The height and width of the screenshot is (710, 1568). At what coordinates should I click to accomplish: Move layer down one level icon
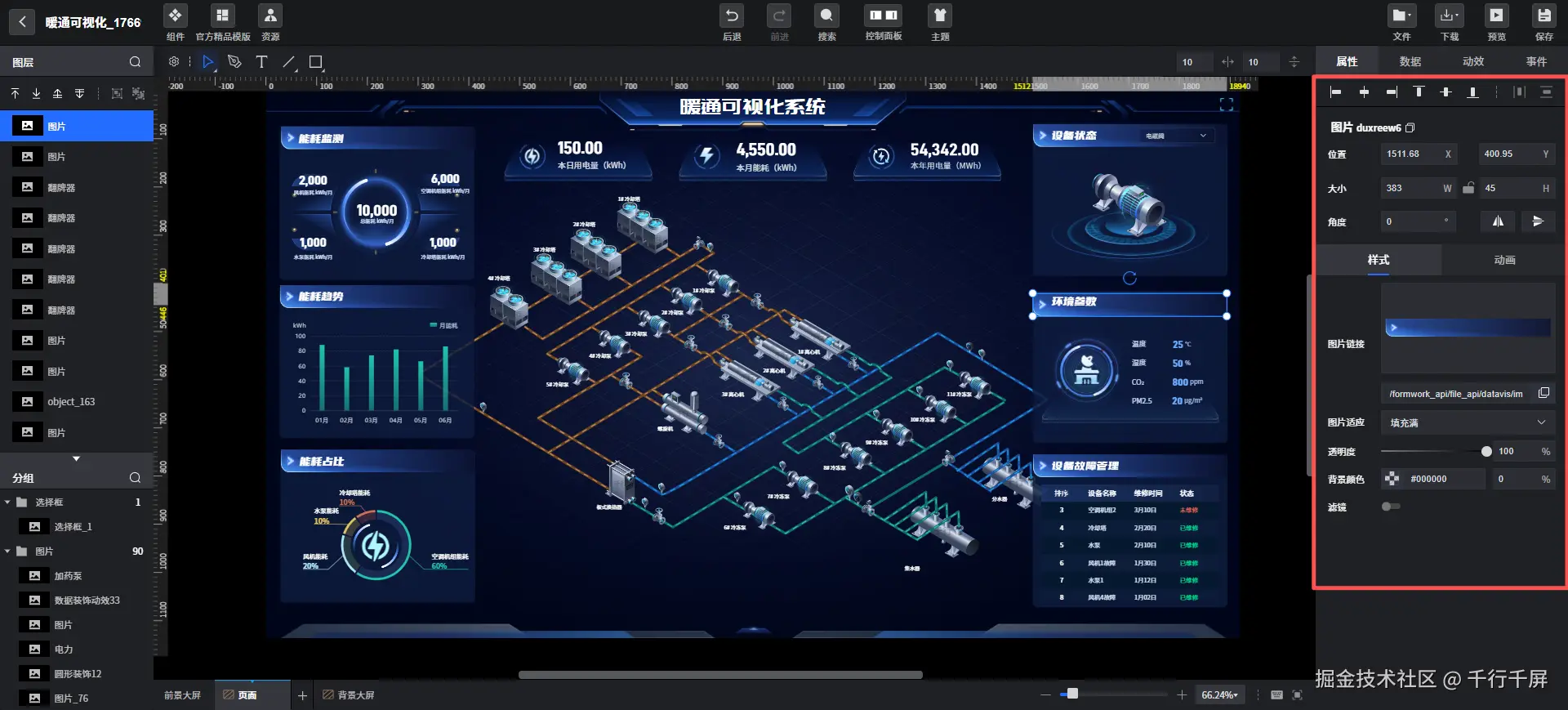coord(79,94)
